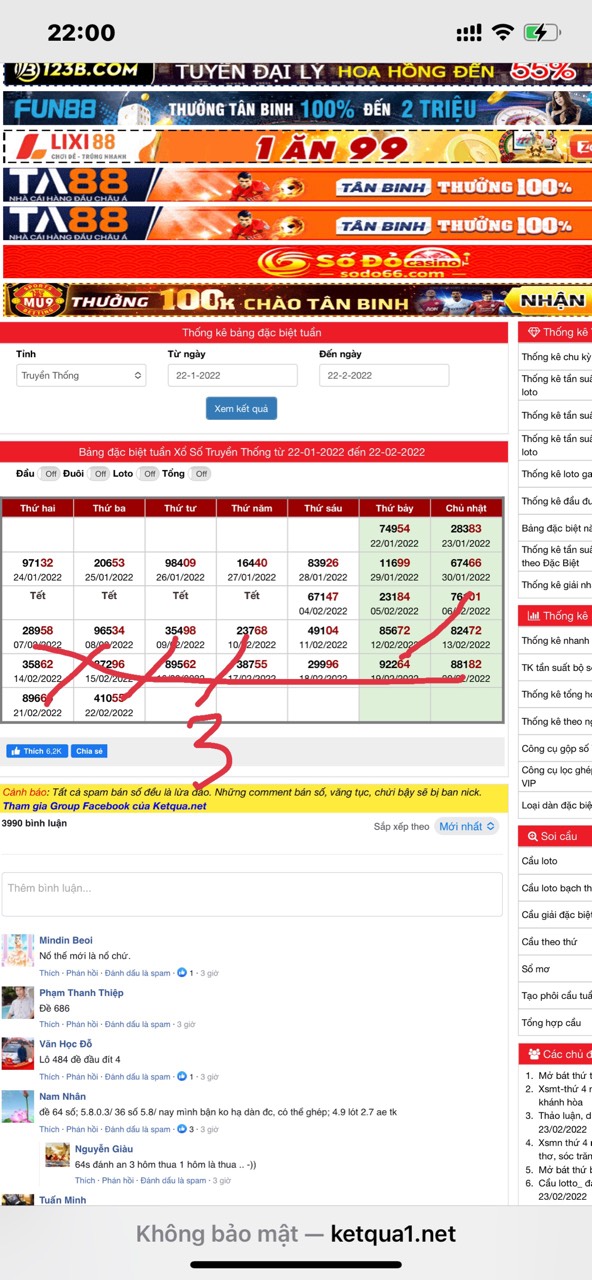The width and height of the screenshot is (592, 1280).
Task: Click Mindin Beoi's profile avatar
Action: point(18,950)
